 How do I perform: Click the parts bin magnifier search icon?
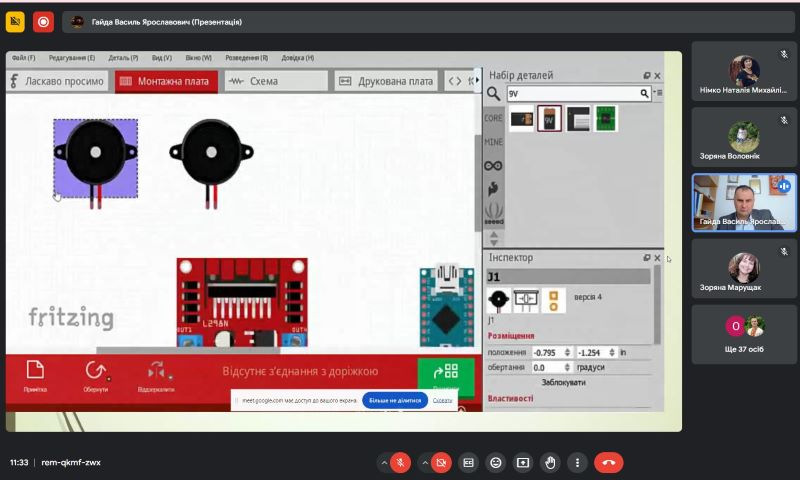pos(493,93)
